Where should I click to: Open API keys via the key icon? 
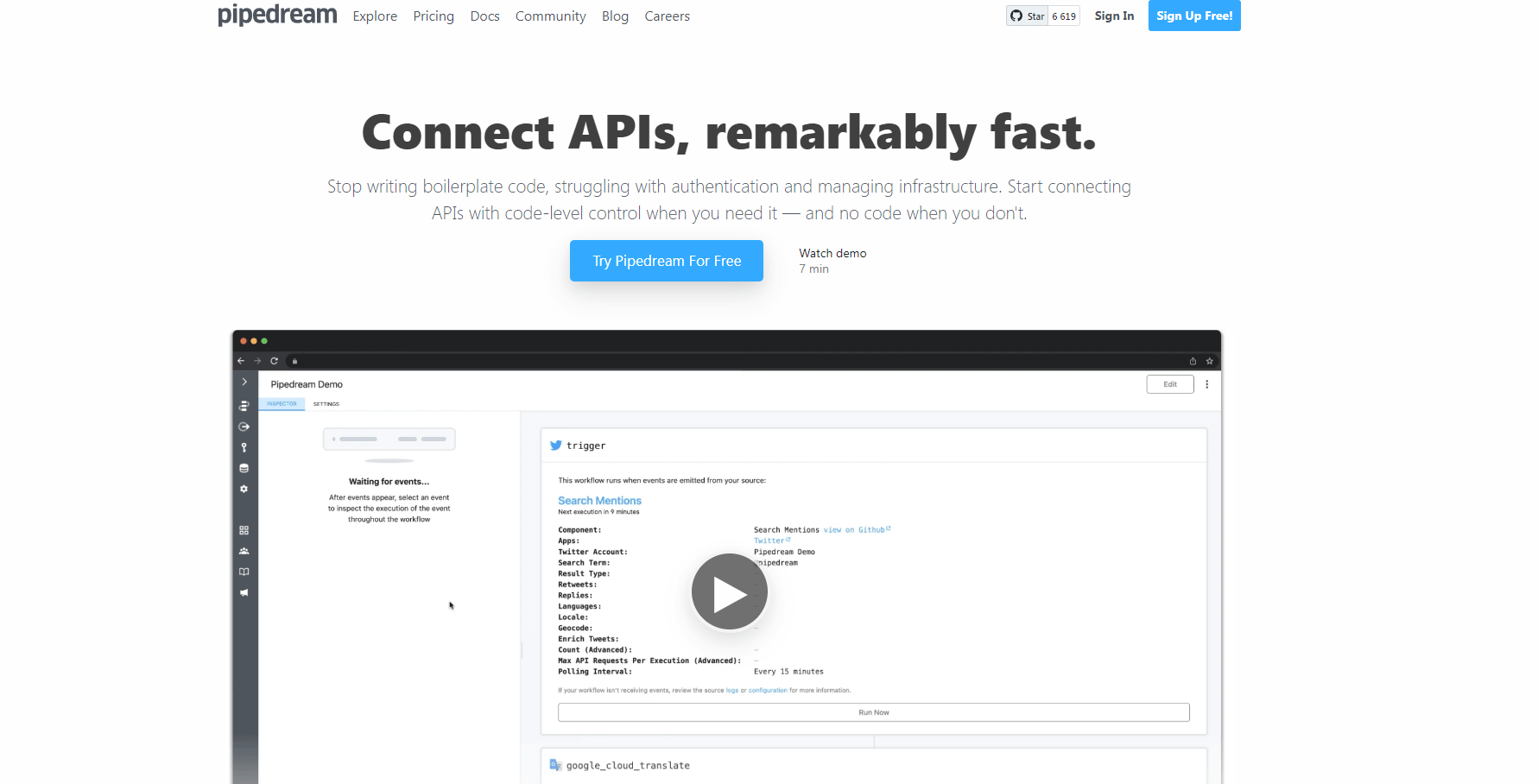click(244, 447)
